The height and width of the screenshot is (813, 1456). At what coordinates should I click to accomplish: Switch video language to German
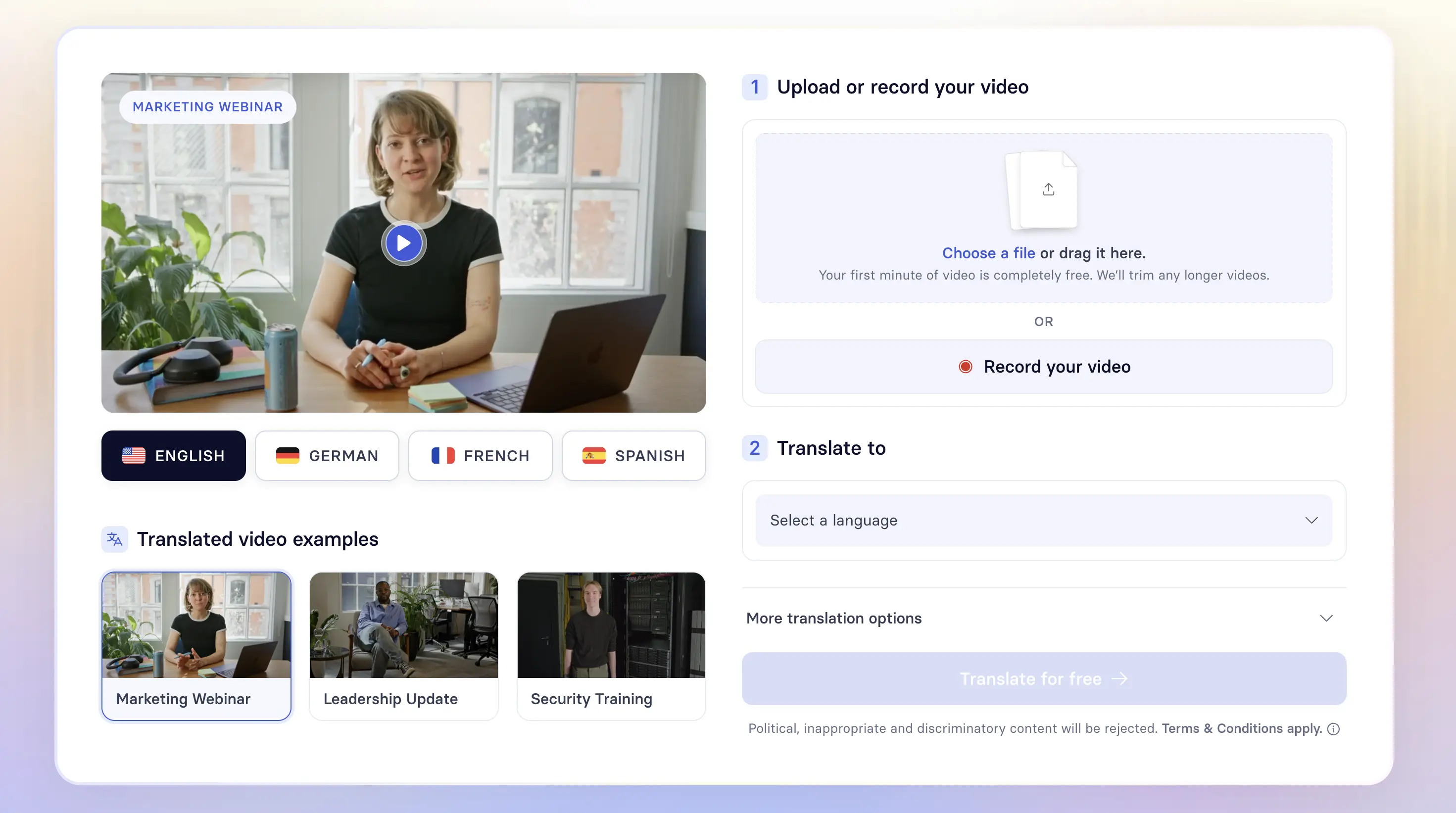pyautogui.click(x=327, y=455)
